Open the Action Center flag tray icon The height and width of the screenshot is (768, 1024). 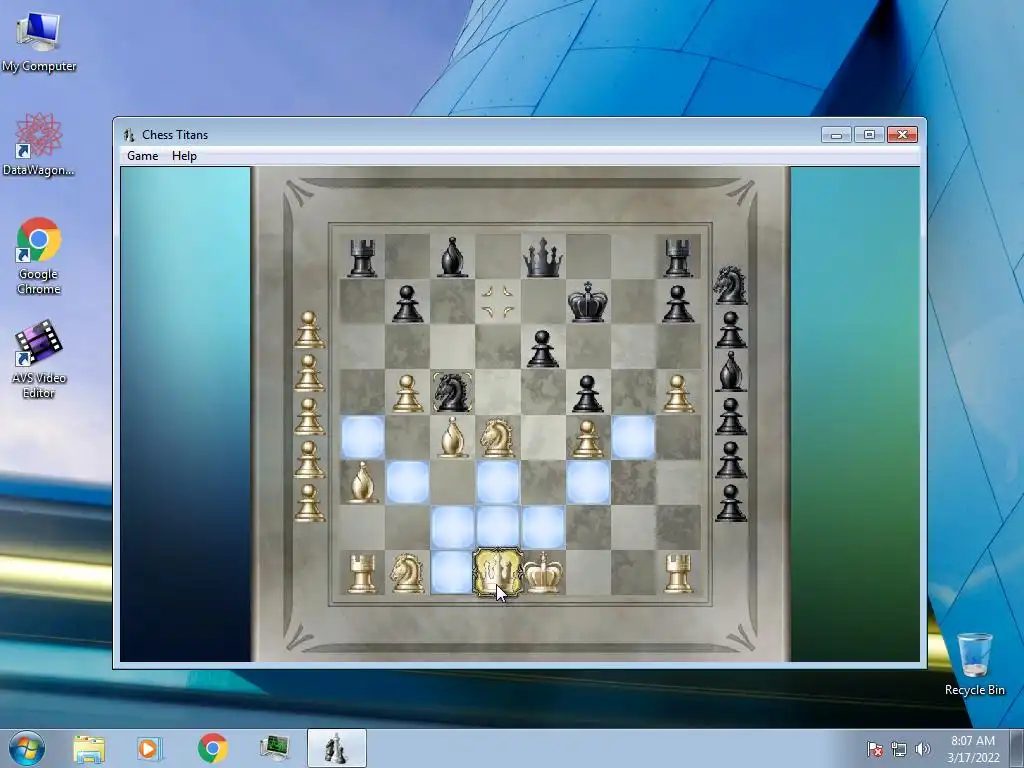click(x=875, y=749)
